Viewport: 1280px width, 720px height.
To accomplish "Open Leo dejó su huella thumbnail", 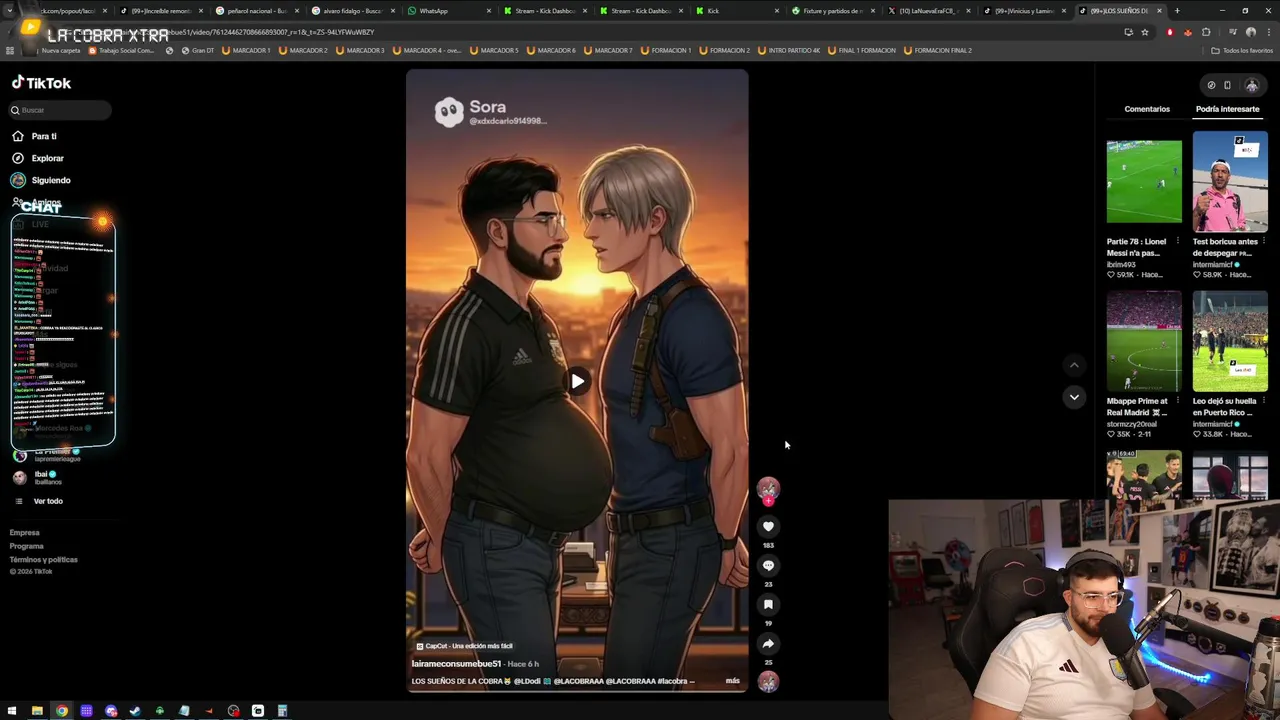I will click(1230, 341).
